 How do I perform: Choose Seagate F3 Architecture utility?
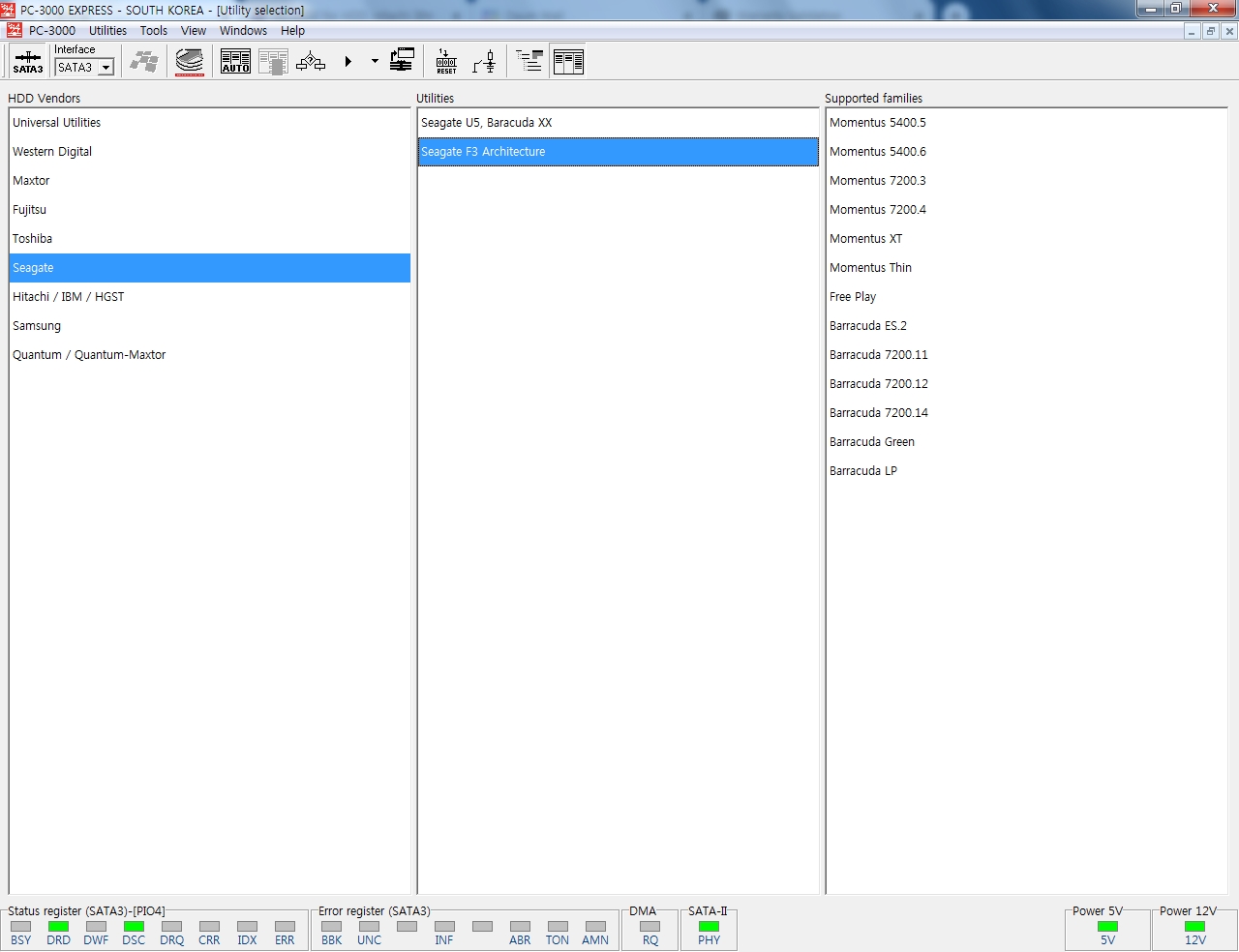tap(619, 152)
